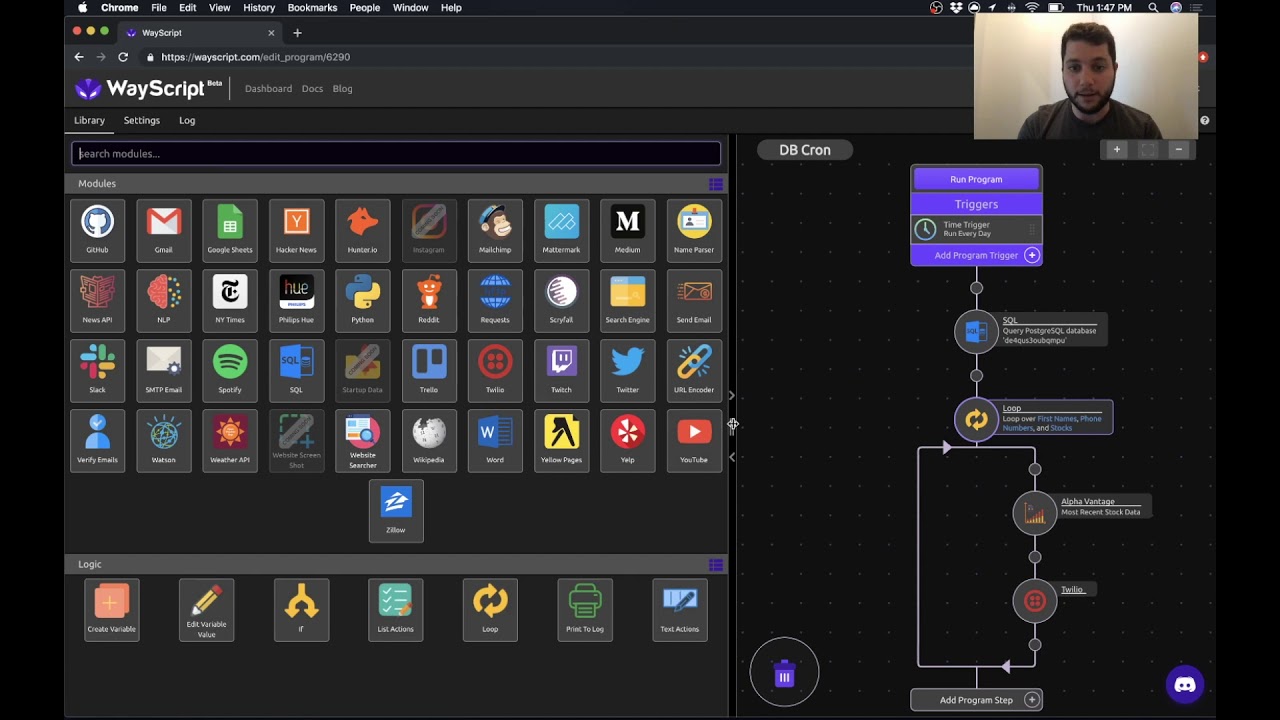
Task: Toggle list view for Logic section
Action: point(715,565)
